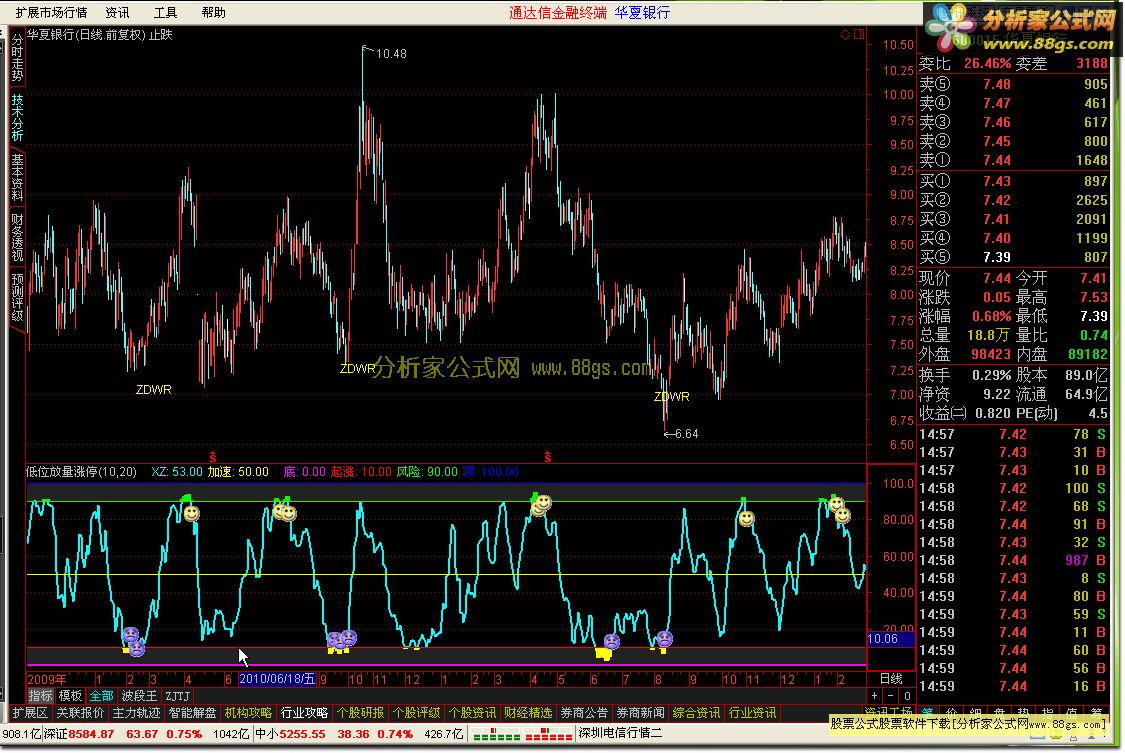This screenshot has height=753, width=1125.
Task: Switch to 技术分析 side tab
Action: point(17,118)
